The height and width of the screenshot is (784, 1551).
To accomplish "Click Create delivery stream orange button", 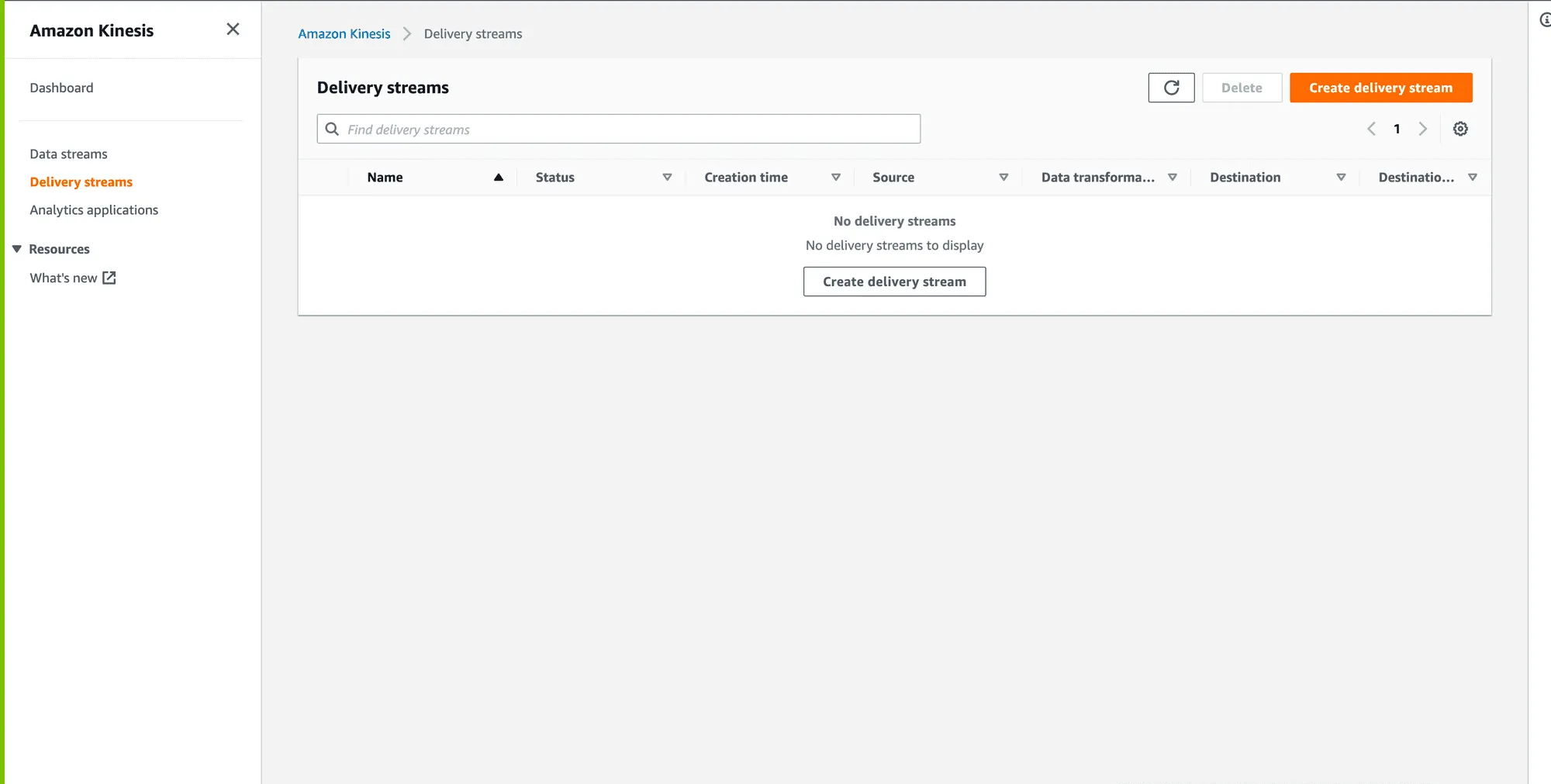I will click(1380, 88).
